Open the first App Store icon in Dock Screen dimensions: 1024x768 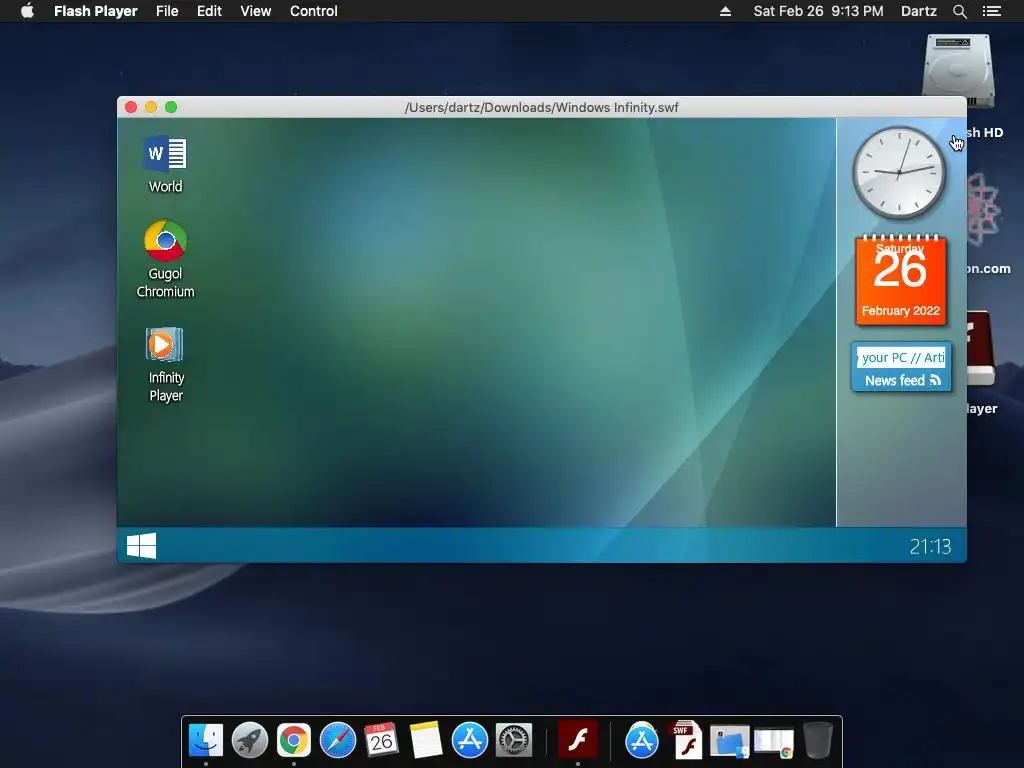coord(470,741)
